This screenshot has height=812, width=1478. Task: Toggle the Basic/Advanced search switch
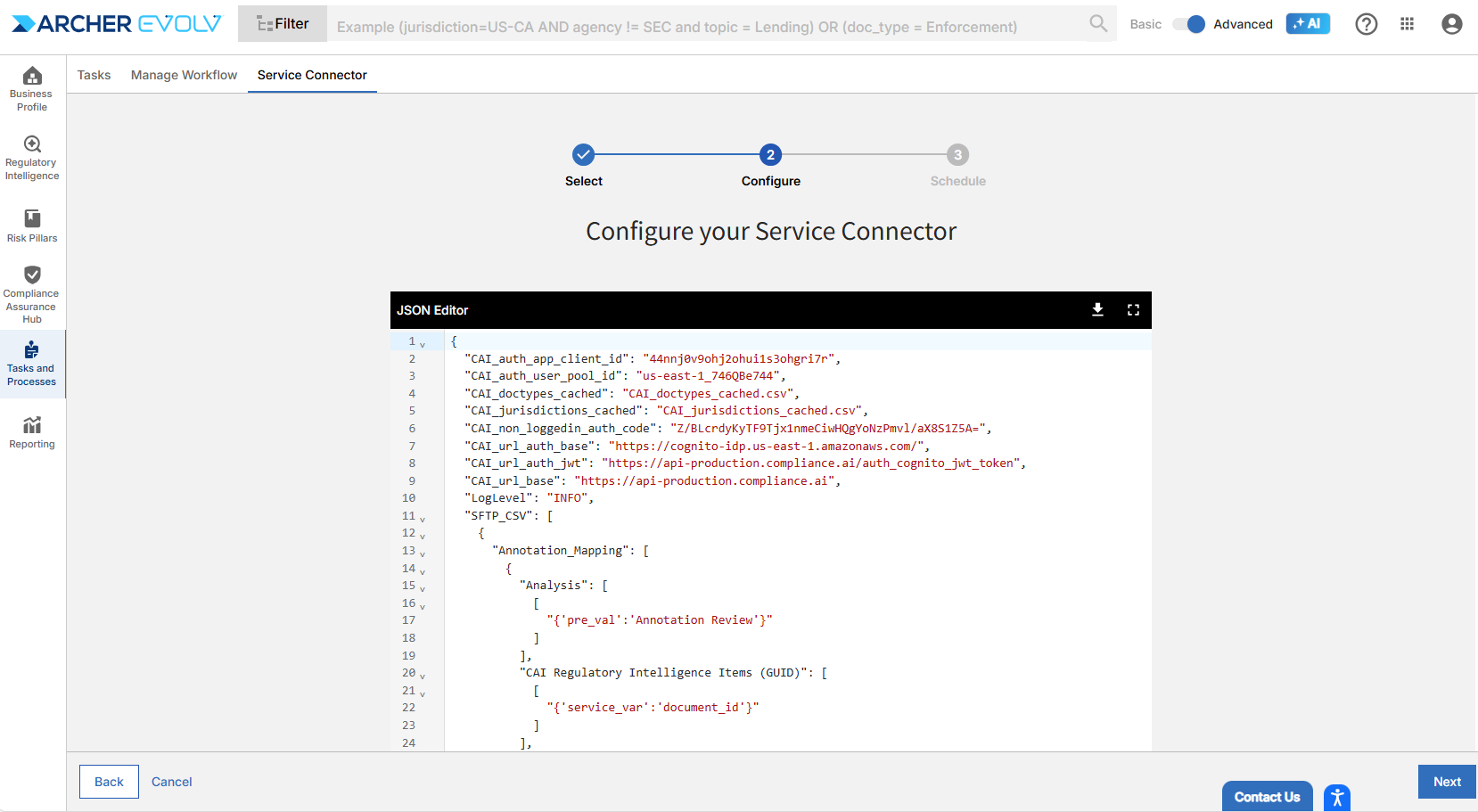tap(1189, 24)
